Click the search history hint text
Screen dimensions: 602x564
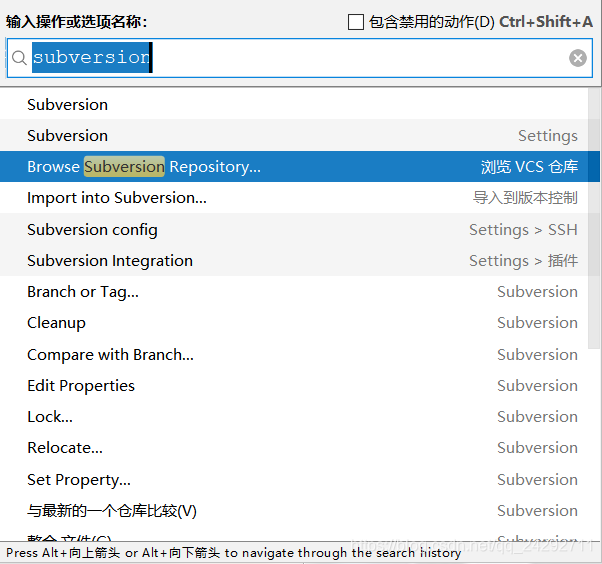coord(233,553)
